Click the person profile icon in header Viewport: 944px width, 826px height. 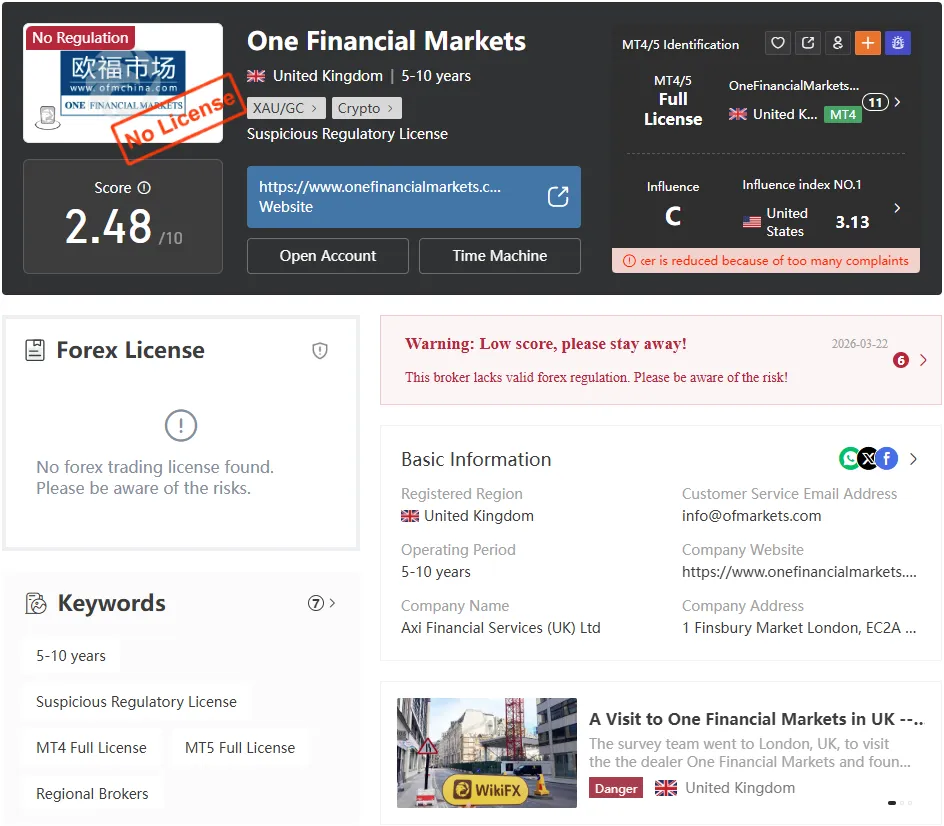coord(837,43)
